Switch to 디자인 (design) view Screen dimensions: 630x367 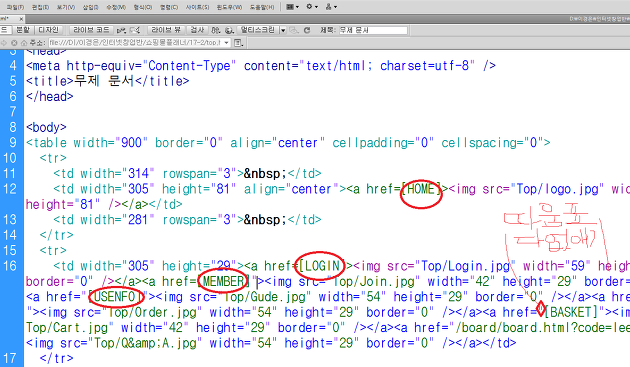click(49, 30)
